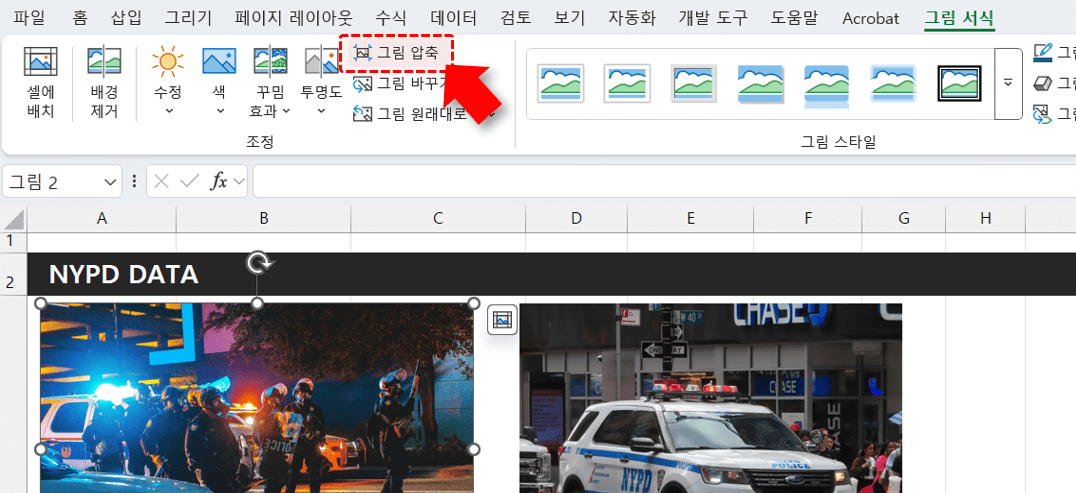Switch to the 데이터 tab
The width and height of the screenshot is (1076, 493).
pyautogui.click(x=454, y=17)
